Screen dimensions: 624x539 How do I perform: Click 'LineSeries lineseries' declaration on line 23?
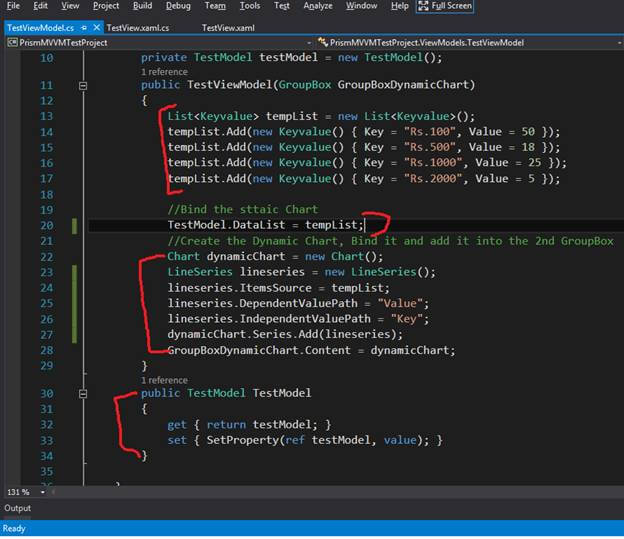click(236, 272)
